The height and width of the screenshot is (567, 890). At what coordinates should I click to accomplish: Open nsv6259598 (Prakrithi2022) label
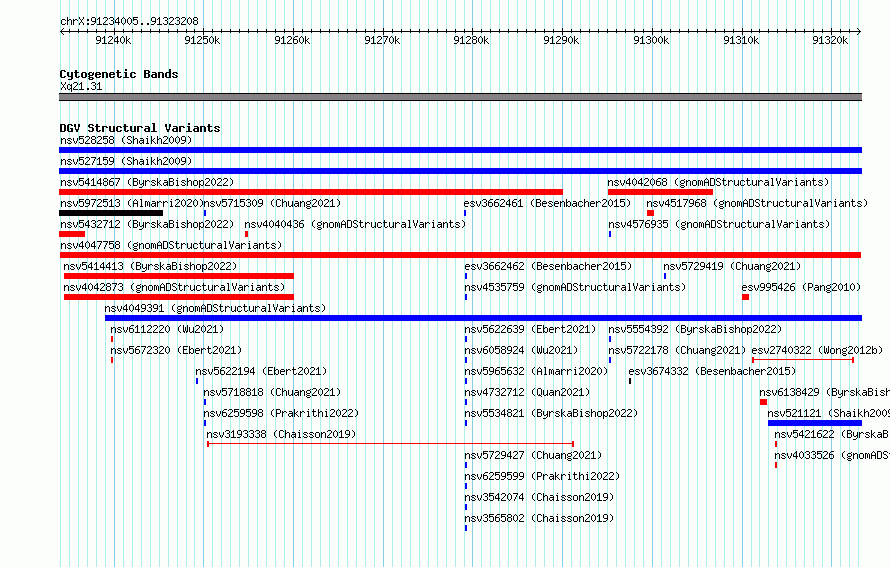coord(281,413)
